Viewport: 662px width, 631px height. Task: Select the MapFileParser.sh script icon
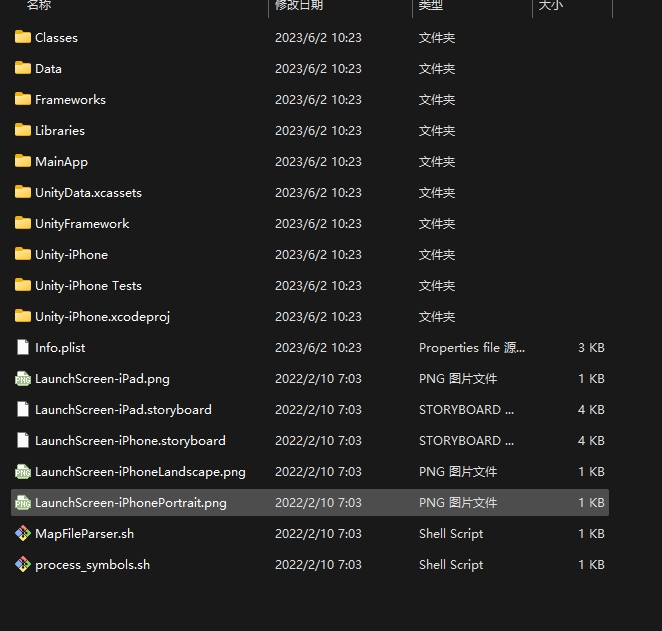coord(23,534)
